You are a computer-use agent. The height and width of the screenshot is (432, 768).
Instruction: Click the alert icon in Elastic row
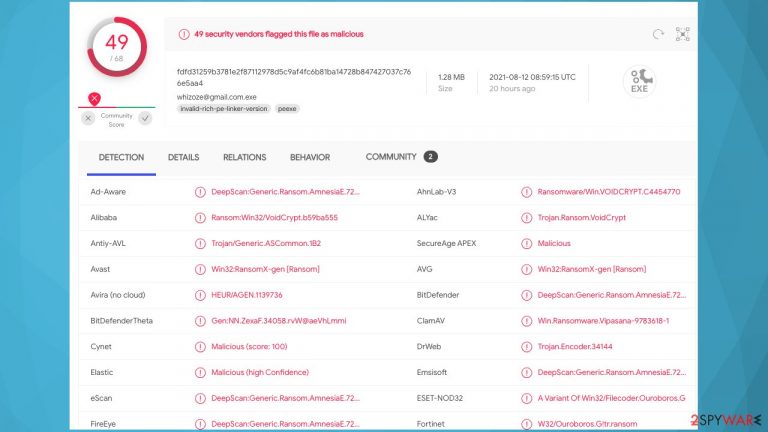200,373
